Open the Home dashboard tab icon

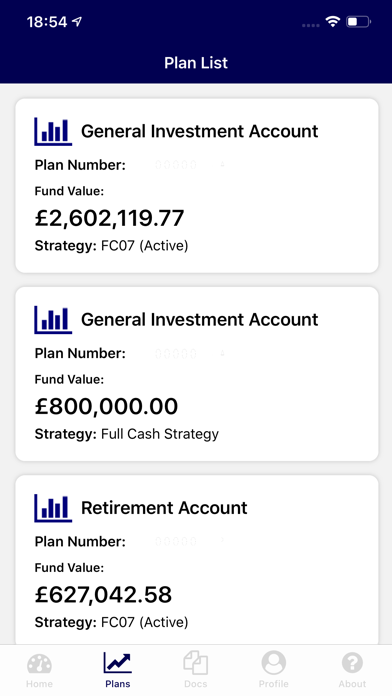coord(40,664)
